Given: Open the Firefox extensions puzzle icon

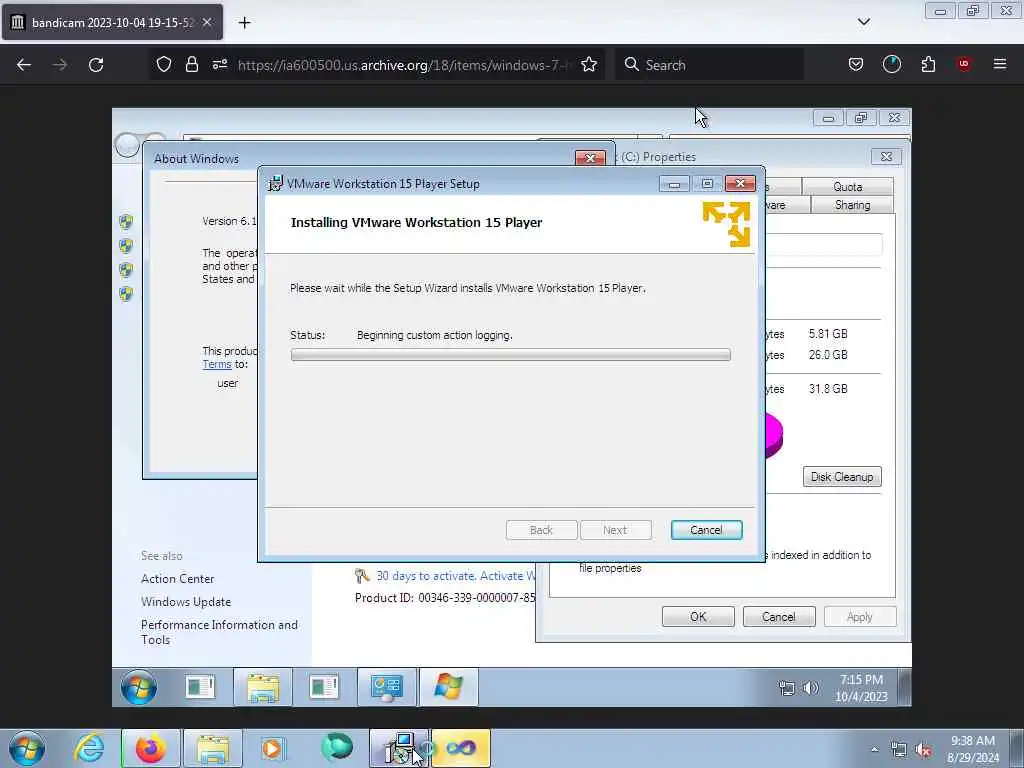Looking at the screenshot, I should [x=928, y=64].
